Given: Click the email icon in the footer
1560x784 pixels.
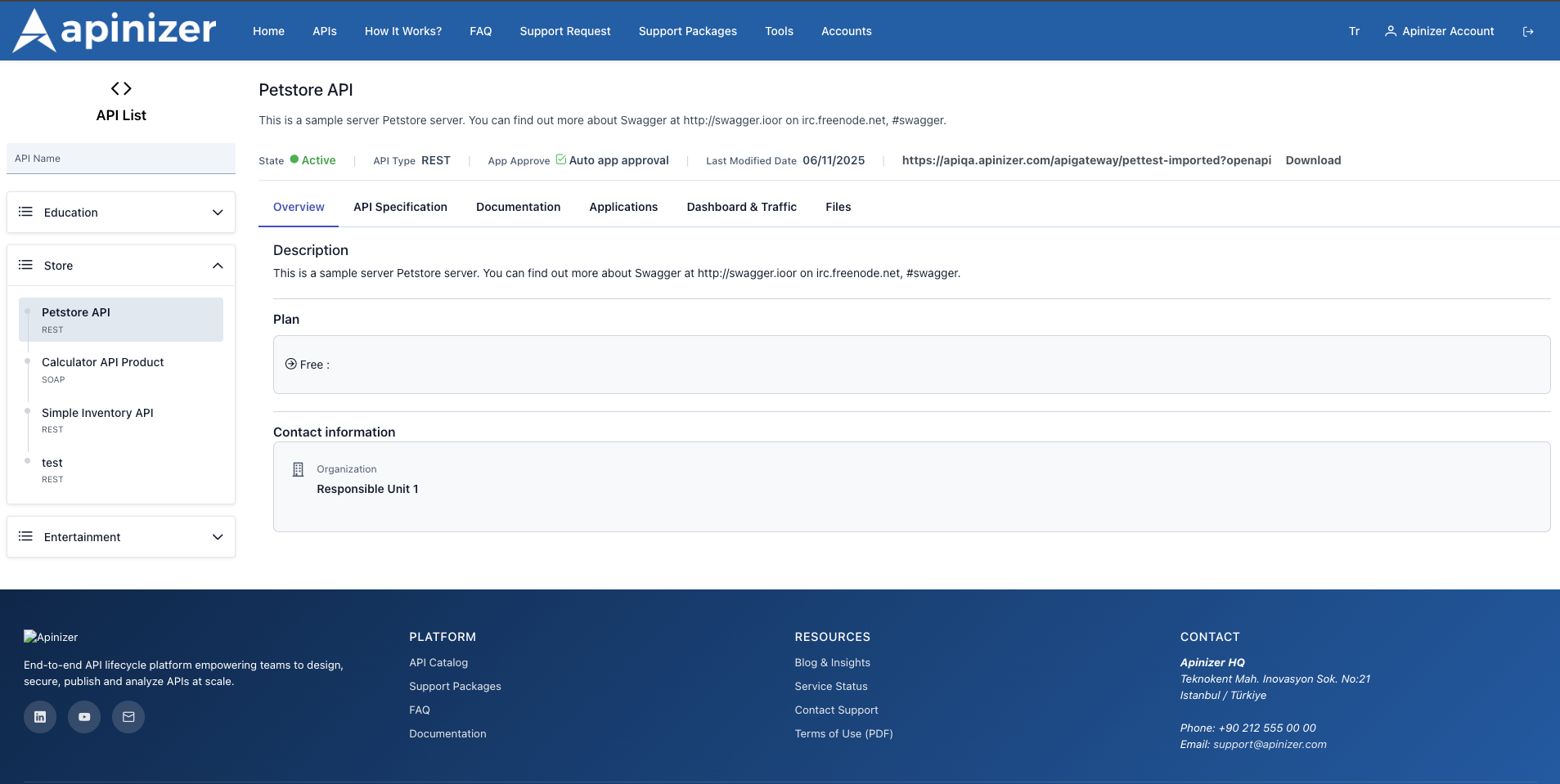Looking at the screenshot, I should [128, 716].
